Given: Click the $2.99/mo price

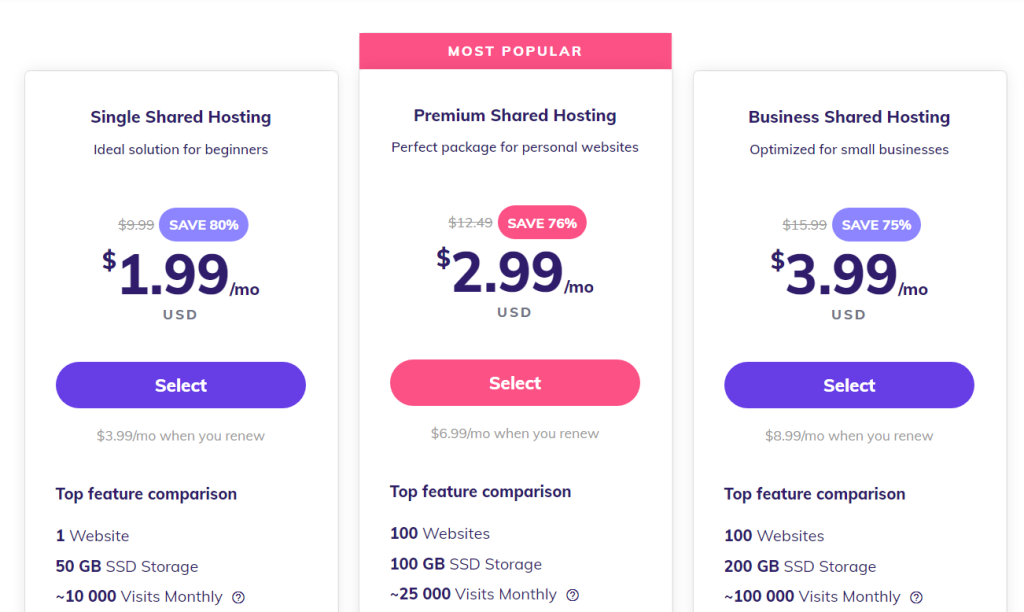Looking at the screenshot, I should pyautogui.click(x=515, y=271).
